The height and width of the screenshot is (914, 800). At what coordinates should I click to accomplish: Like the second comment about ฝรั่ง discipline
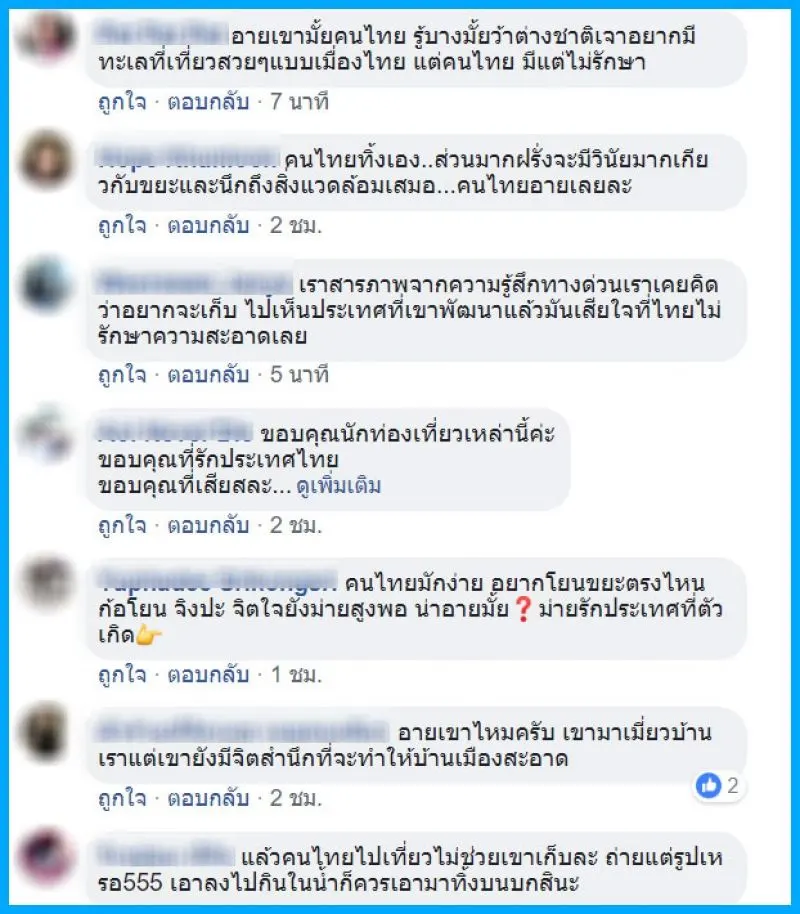(122, 226)
